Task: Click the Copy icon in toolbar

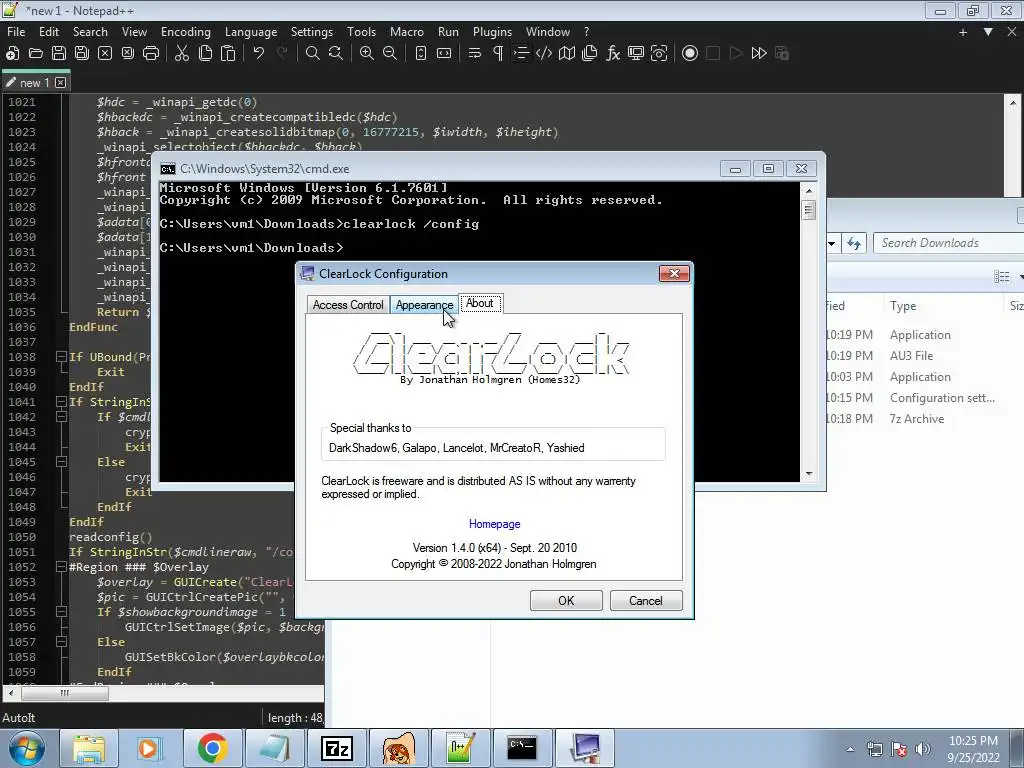Action: [205, 54]
